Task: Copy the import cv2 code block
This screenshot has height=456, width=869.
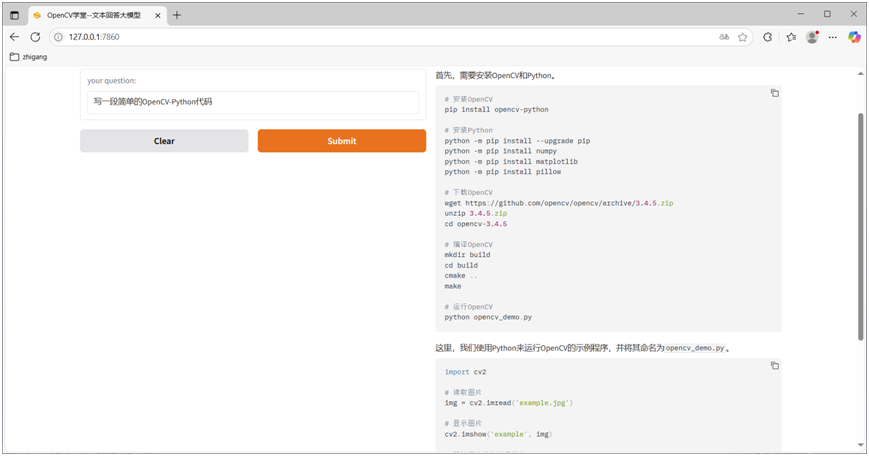Action: 774,366
